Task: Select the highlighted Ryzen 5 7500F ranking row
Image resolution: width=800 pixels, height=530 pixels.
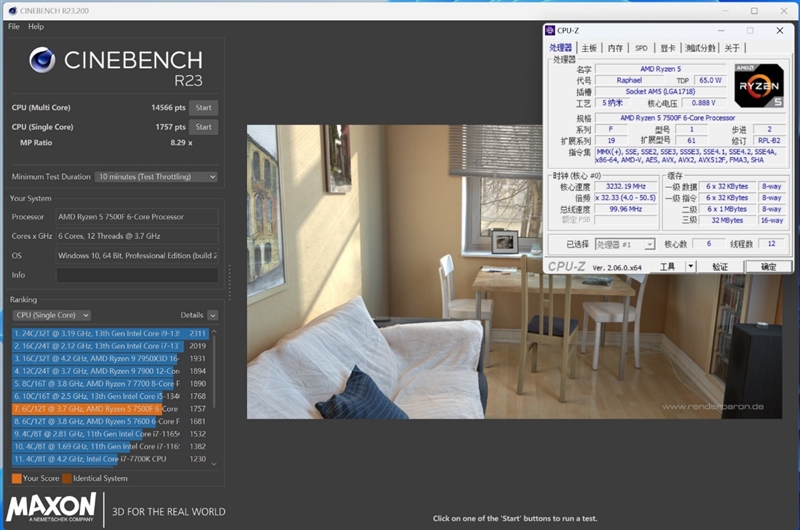Action: click(110, 409)
